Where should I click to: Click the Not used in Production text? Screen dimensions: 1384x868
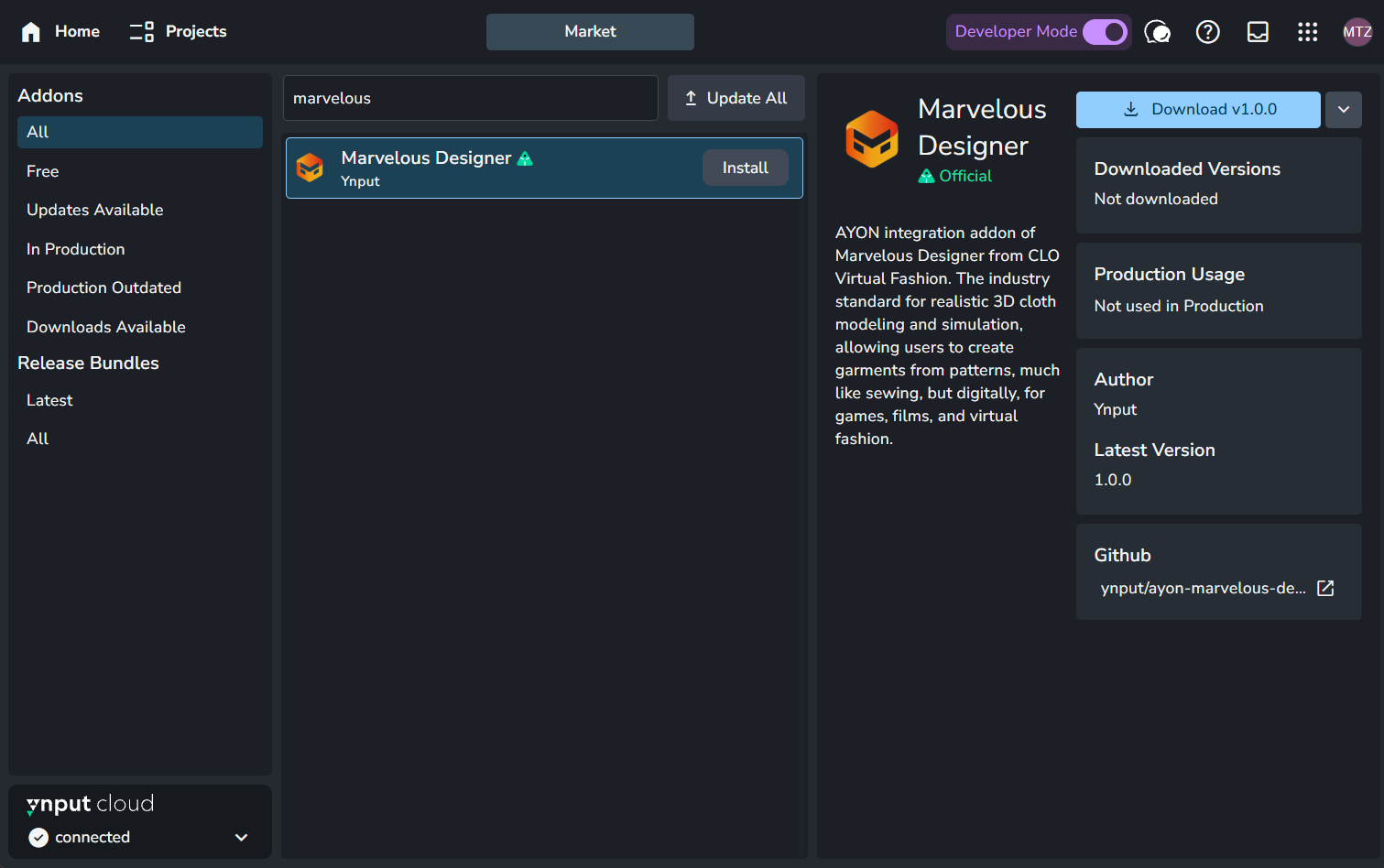click(x=1179, y=306)
